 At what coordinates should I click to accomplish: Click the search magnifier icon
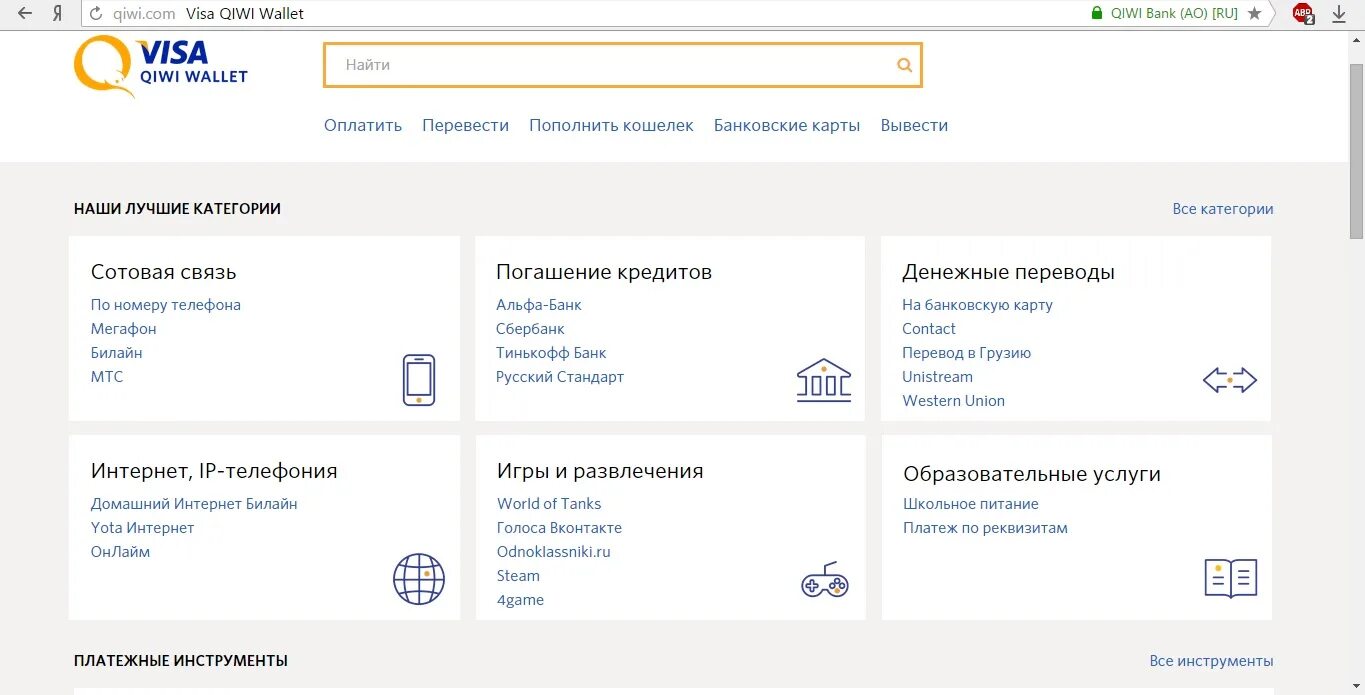click(904, 65)
